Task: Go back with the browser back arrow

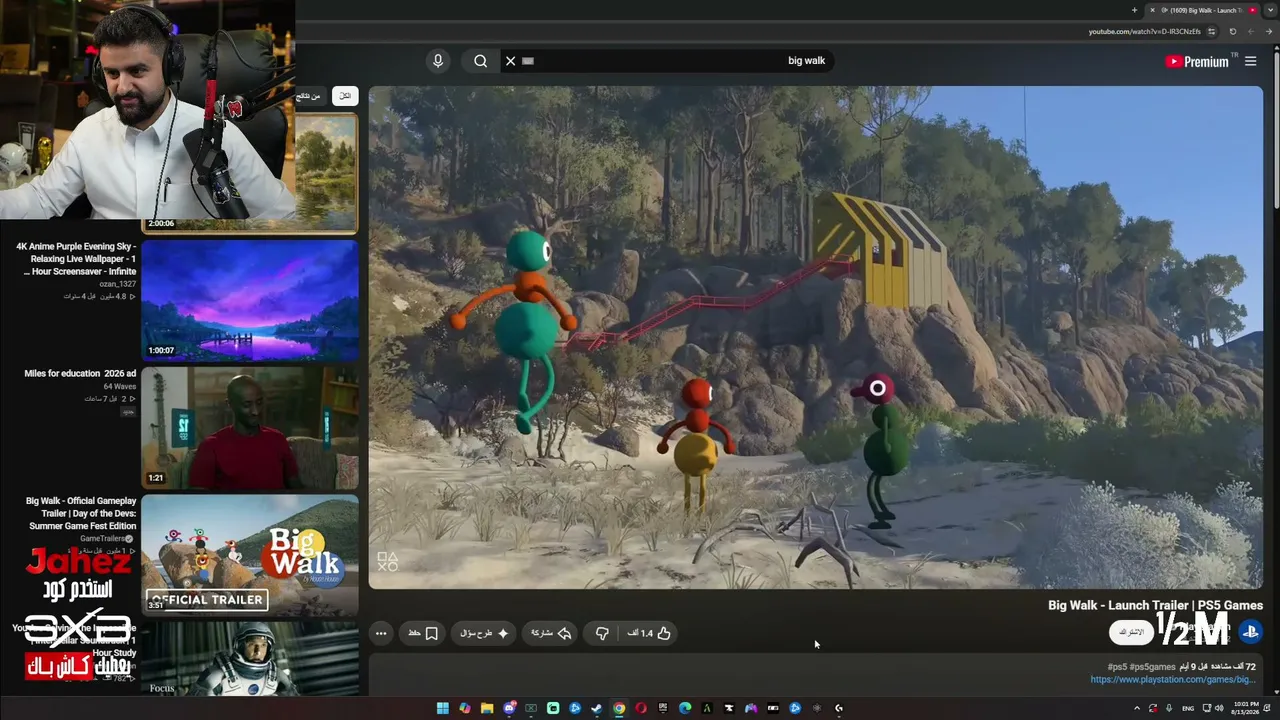Action: (x=1270, y=32)
